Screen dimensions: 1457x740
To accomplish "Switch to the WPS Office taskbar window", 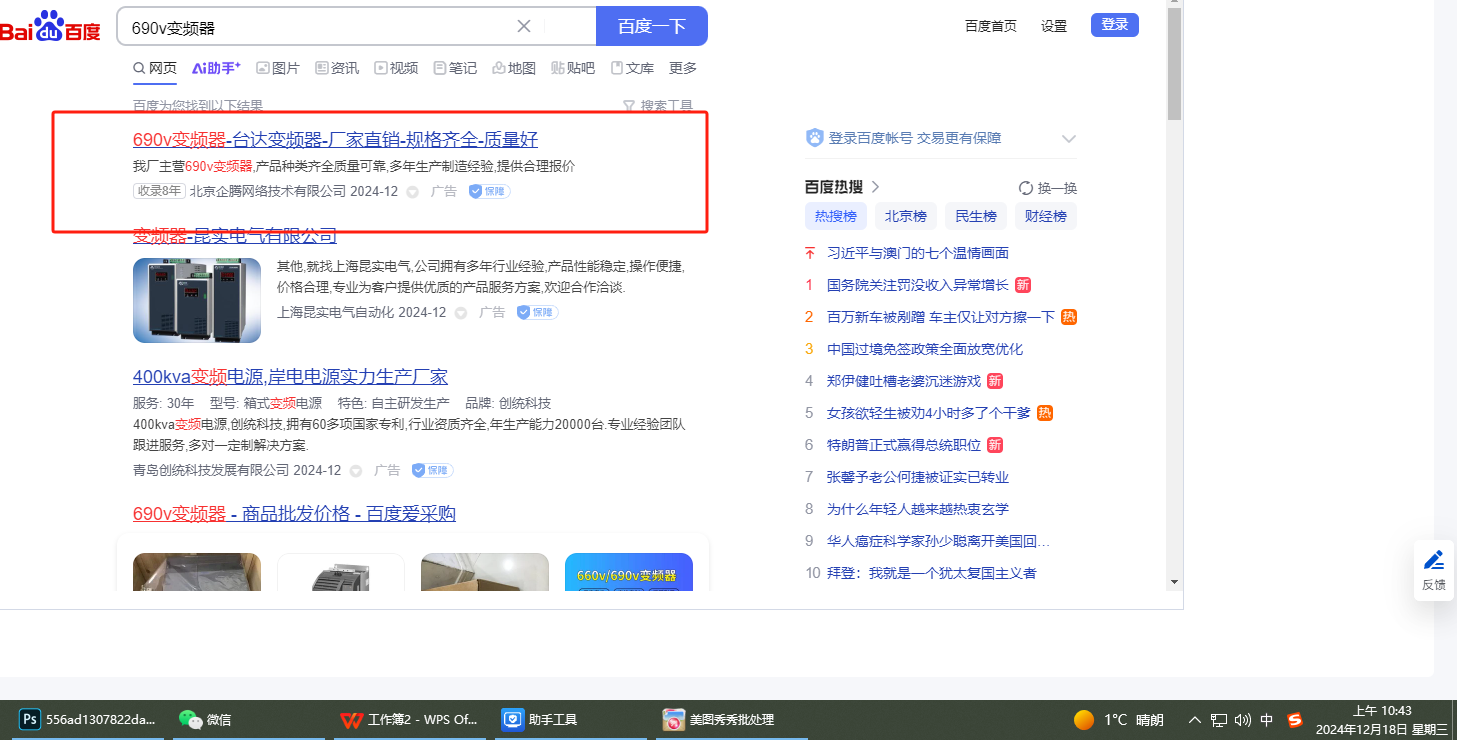I will [x=409, y=720].
